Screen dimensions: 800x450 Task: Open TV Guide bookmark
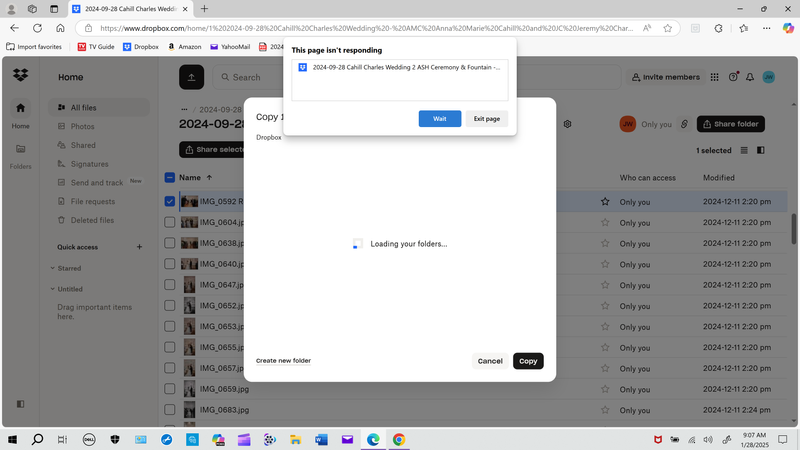pos(96,46)
